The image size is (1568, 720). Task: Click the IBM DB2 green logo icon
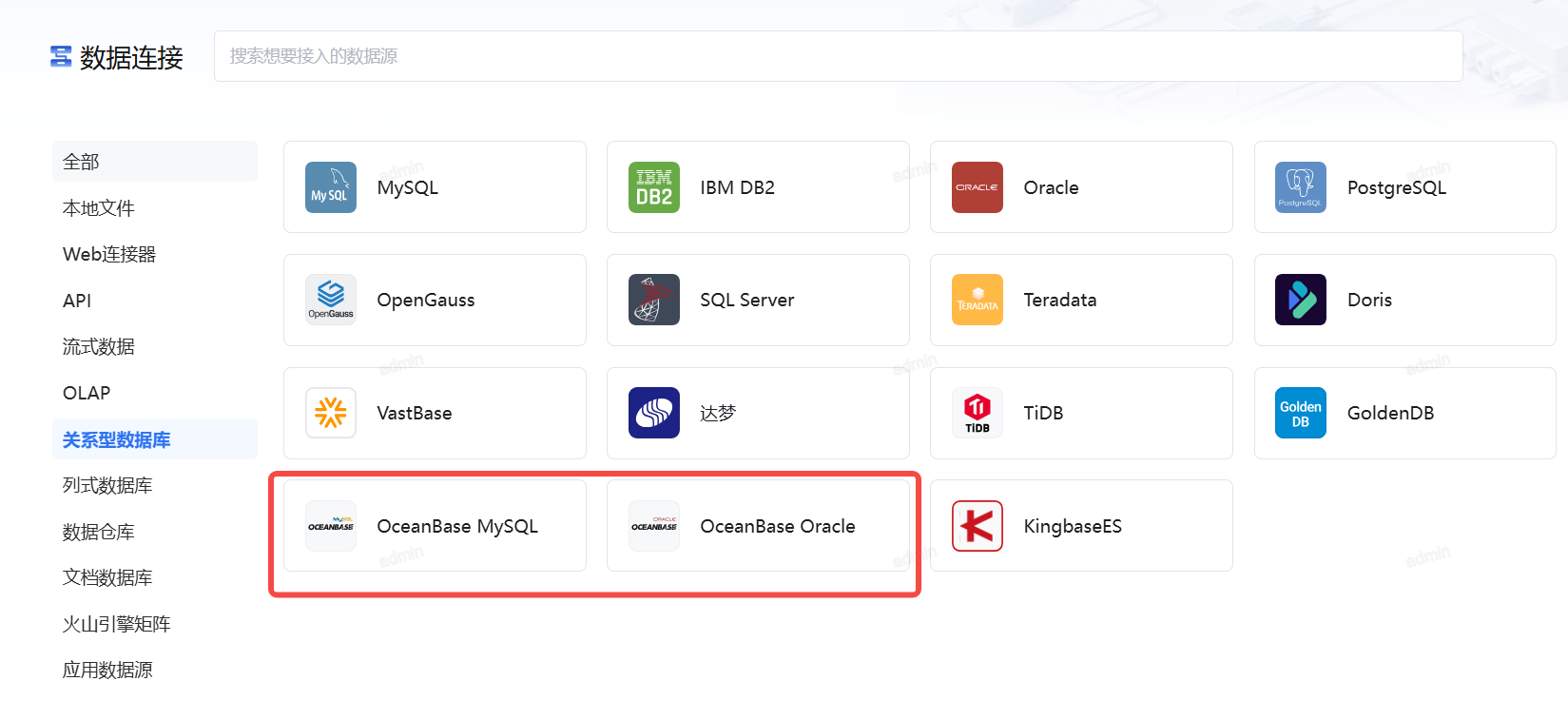tap(654, 187)
